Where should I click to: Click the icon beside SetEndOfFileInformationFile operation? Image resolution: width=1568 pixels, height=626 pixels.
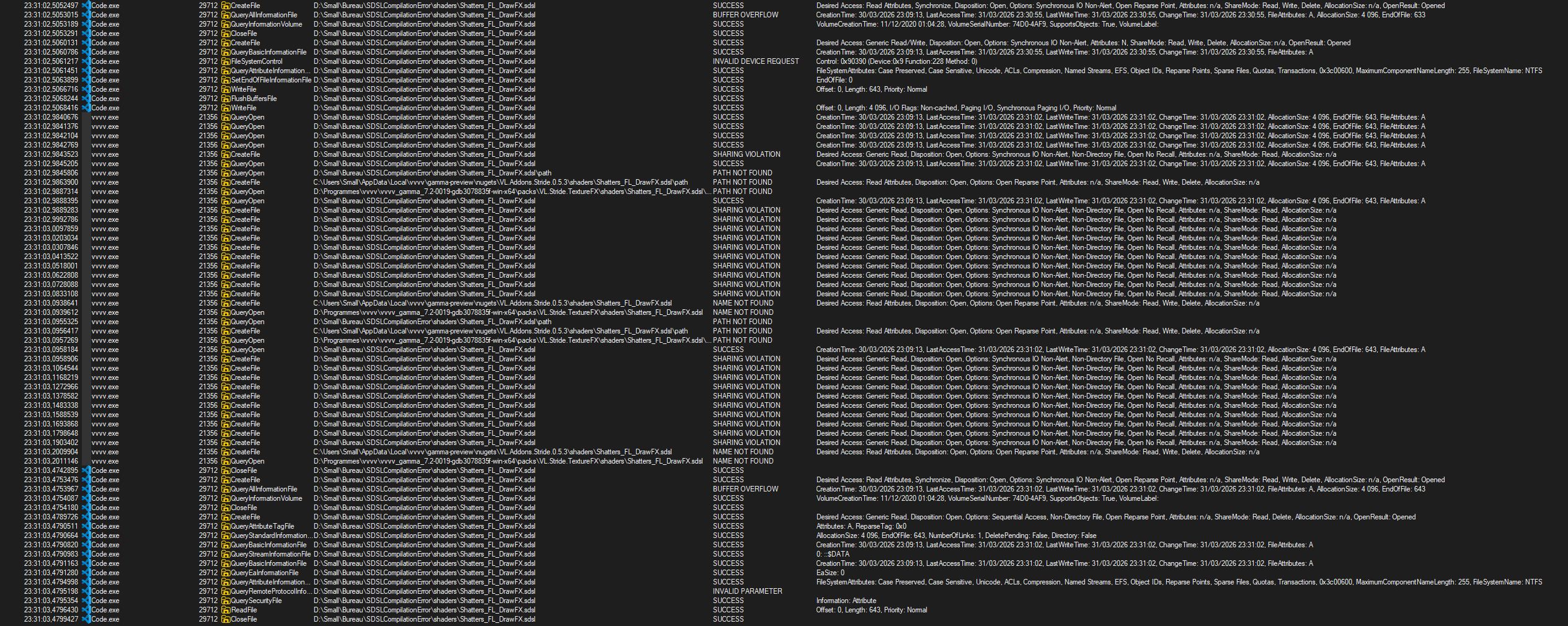(x=226, y=80)
